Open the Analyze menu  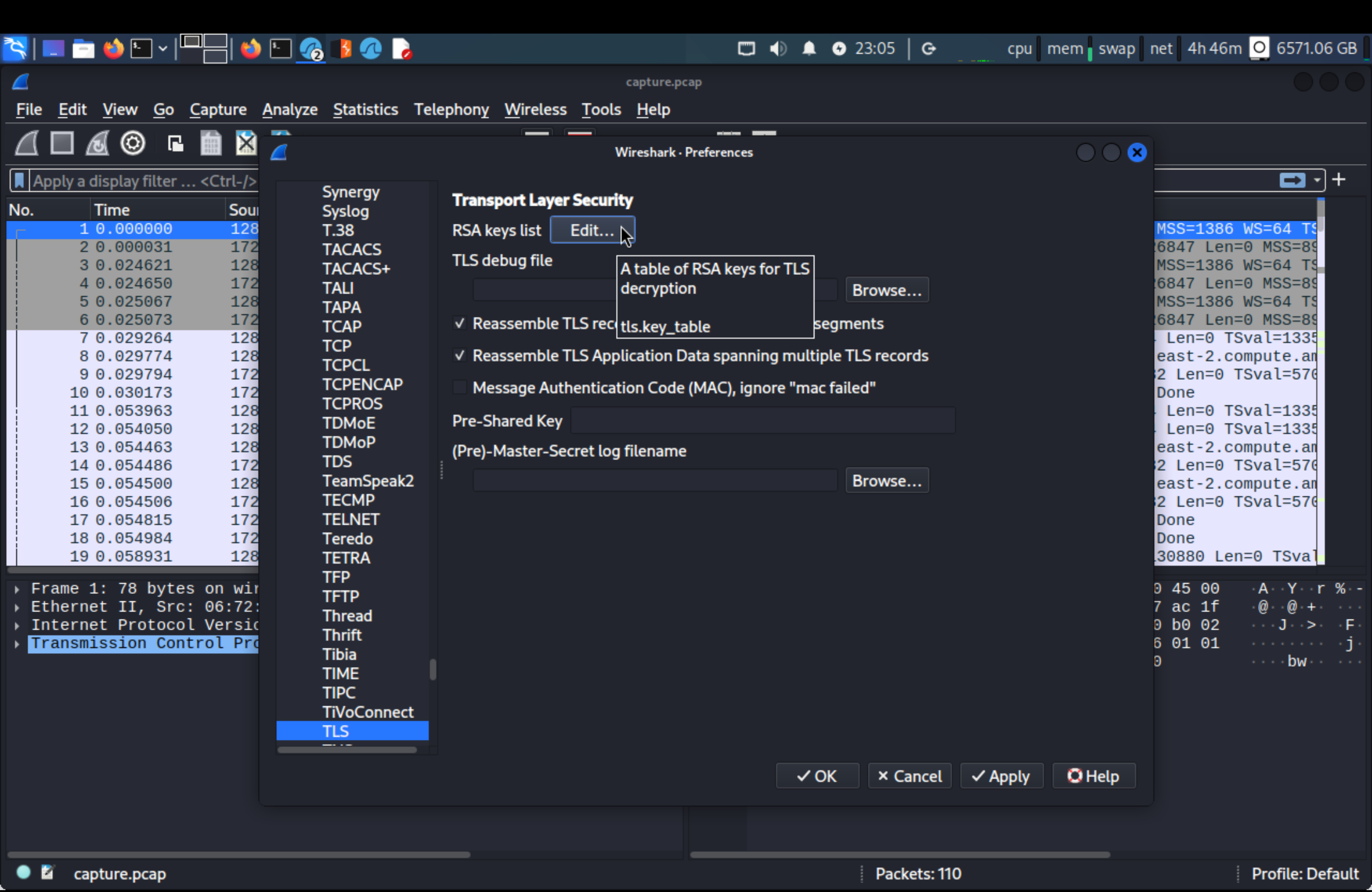(290, 110)
